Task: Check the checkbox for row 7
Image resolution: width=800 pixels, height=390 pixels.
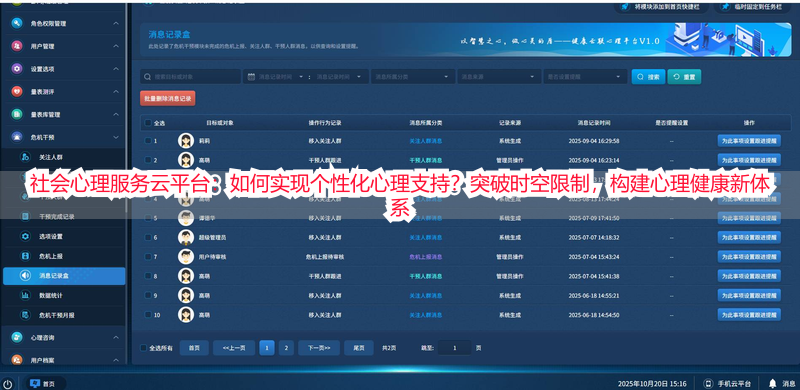Action: [148, 257]
